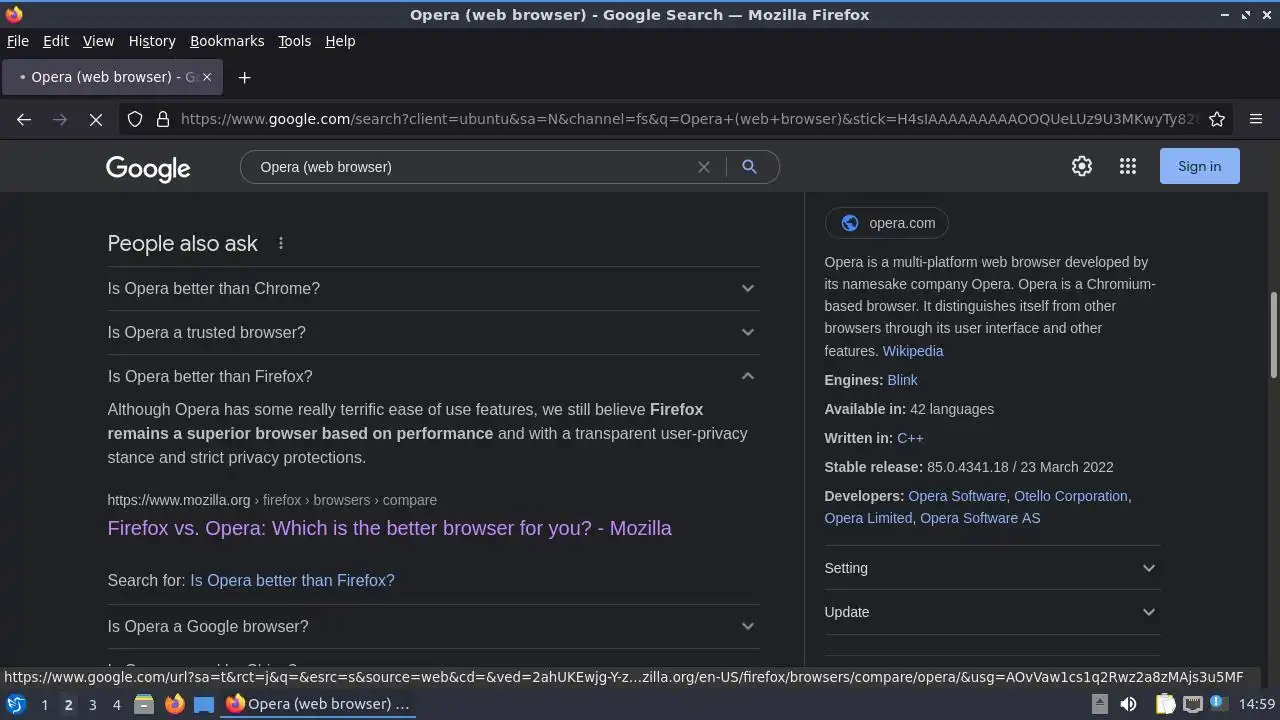The height and width of the screenshot is (720, 1280).
Task: Stop loading the page
Action: 96,119
